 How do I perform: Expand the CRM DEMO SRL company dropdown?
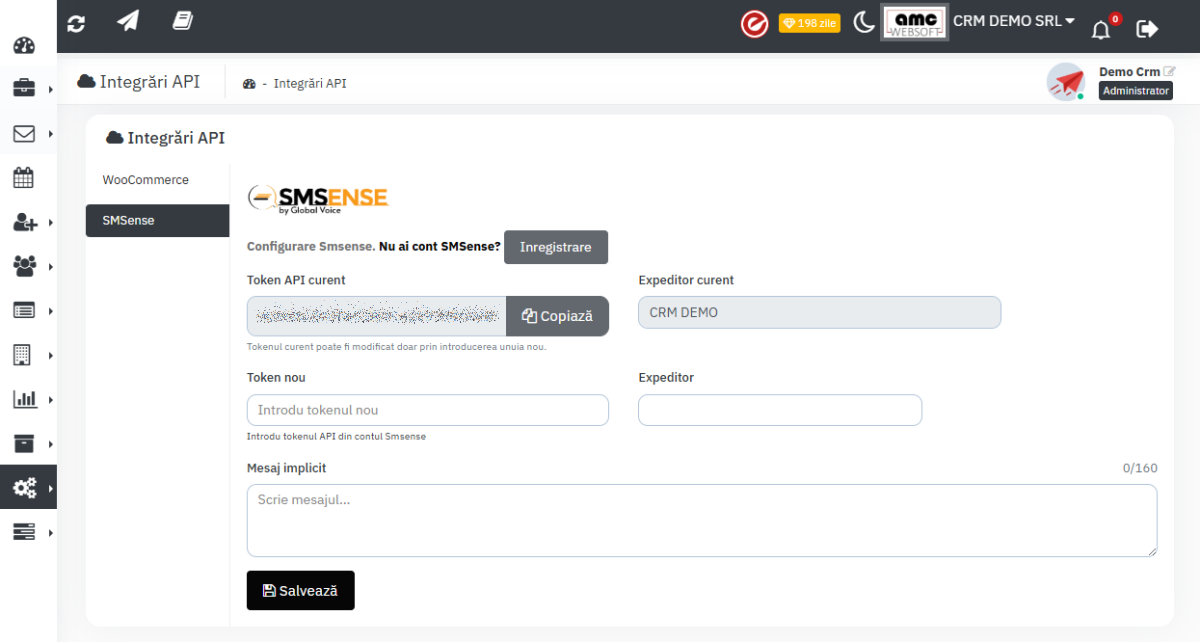1013,21
